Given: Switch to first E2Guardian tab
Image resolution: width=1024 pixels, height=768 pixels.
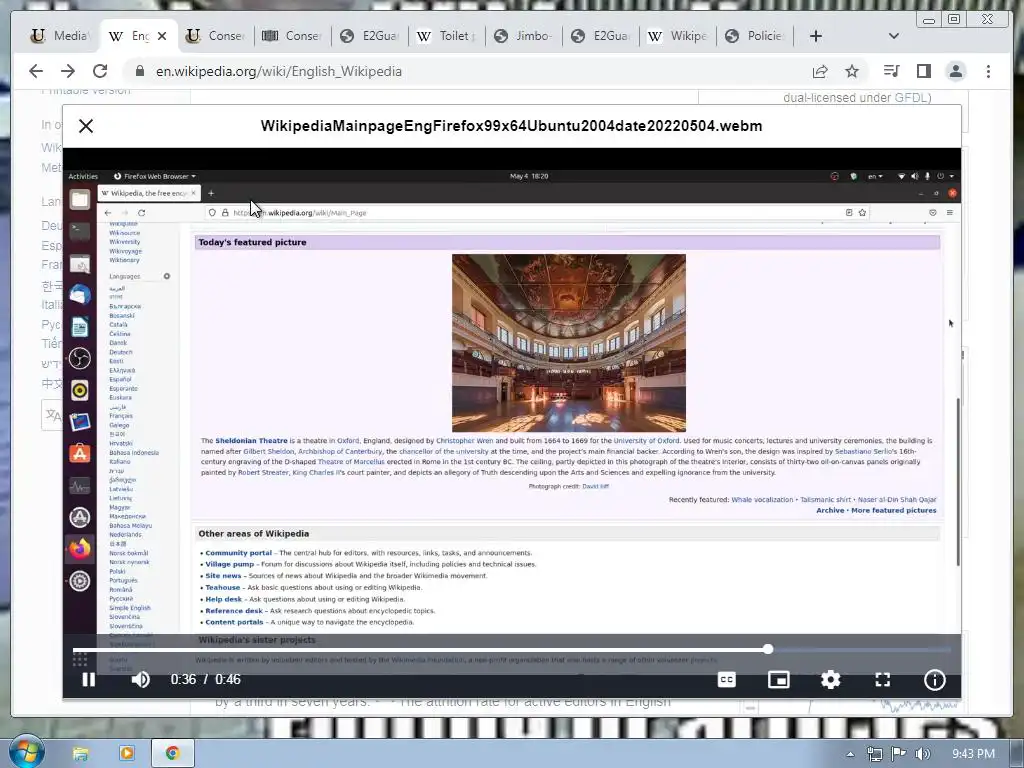Looking at the screenshot, I should click(x=370, y=36).
